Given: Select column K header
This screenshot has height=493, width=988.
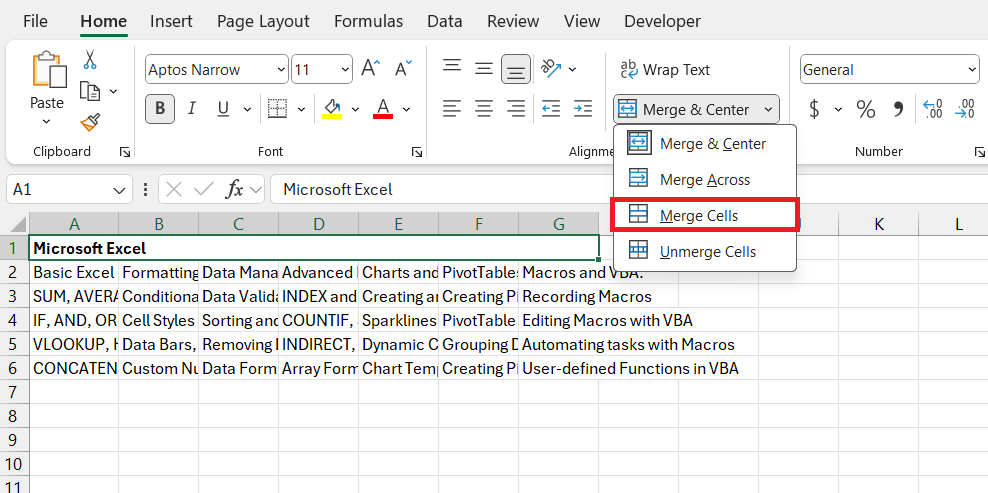Looking at the screenshot, I should (878, 224).
